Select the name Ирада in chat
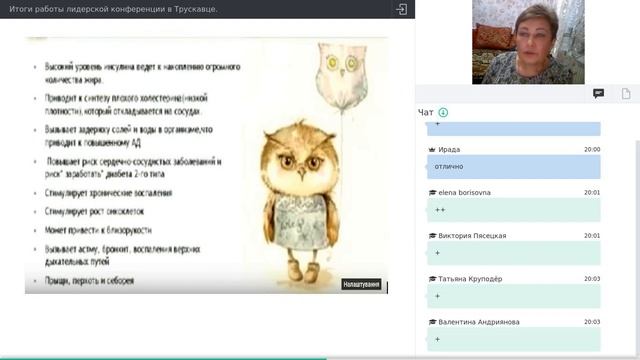This screenshot has height=360, width=640. [x=449, y=150]
